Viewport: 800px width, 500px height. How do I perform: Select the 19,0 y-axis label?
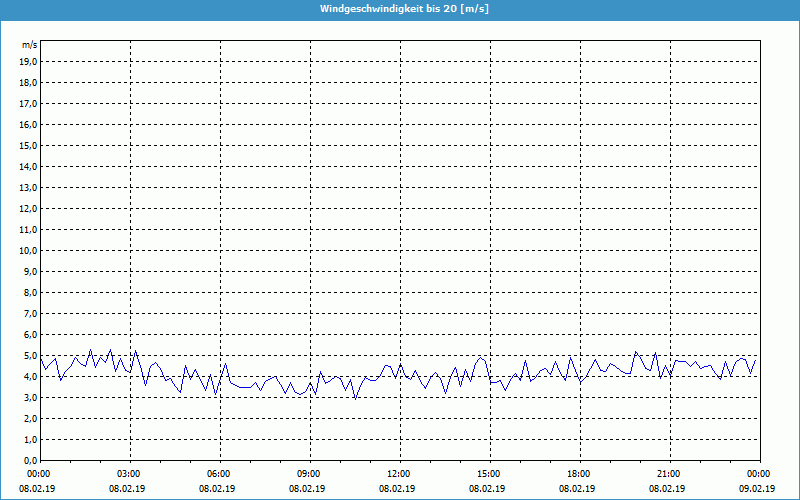pos(29,61)
